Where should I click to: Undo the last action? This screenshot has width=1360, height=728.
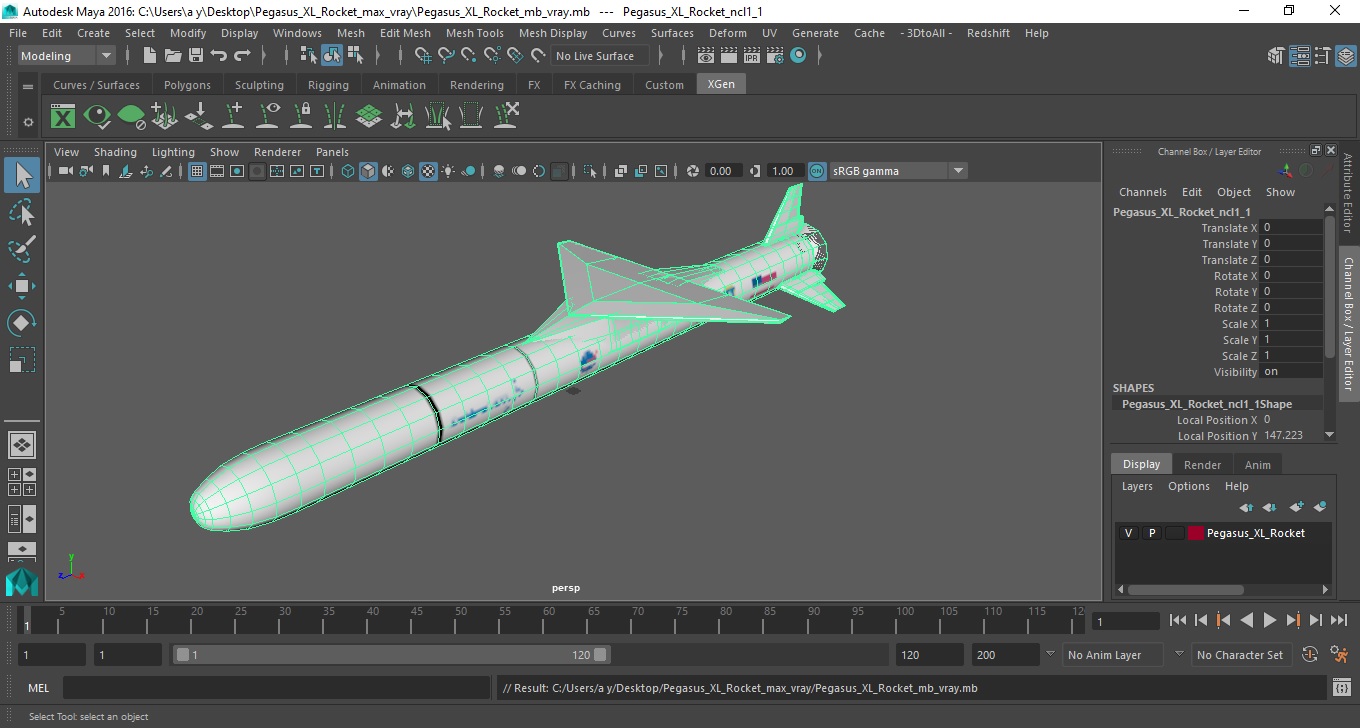(219, 56)
